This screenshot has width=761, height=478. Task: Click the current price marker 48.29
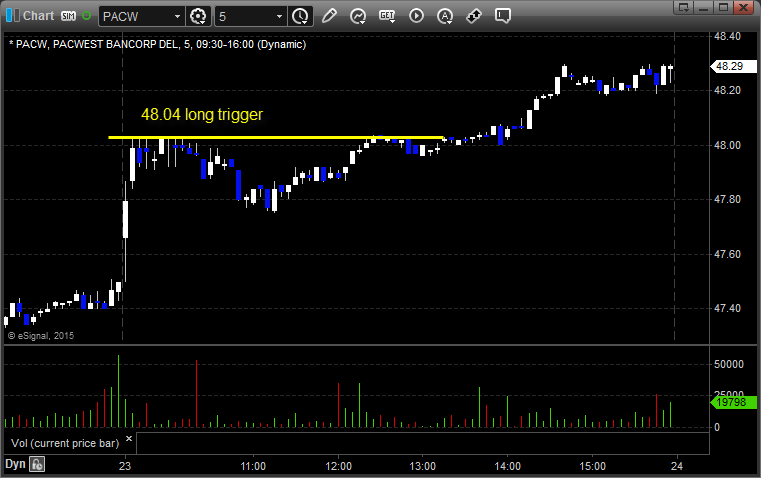point(733,66)
